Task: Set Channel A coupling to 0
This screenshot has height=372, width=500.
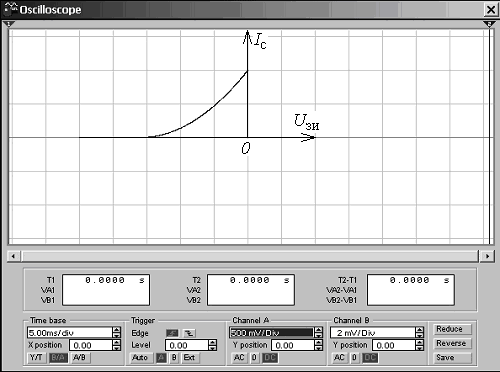Action: tap(254, 358)
